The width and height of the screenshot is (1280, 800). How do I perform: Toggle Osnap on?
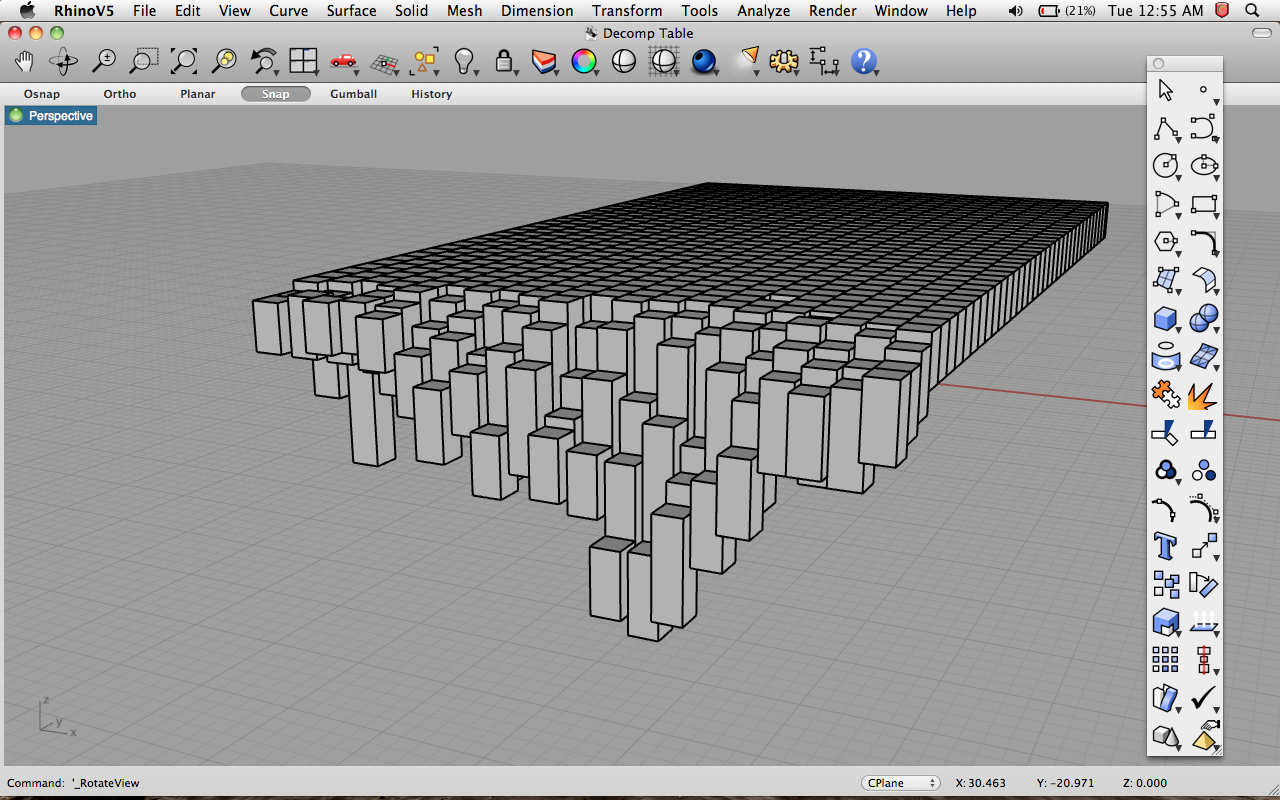tap(42, 94)
